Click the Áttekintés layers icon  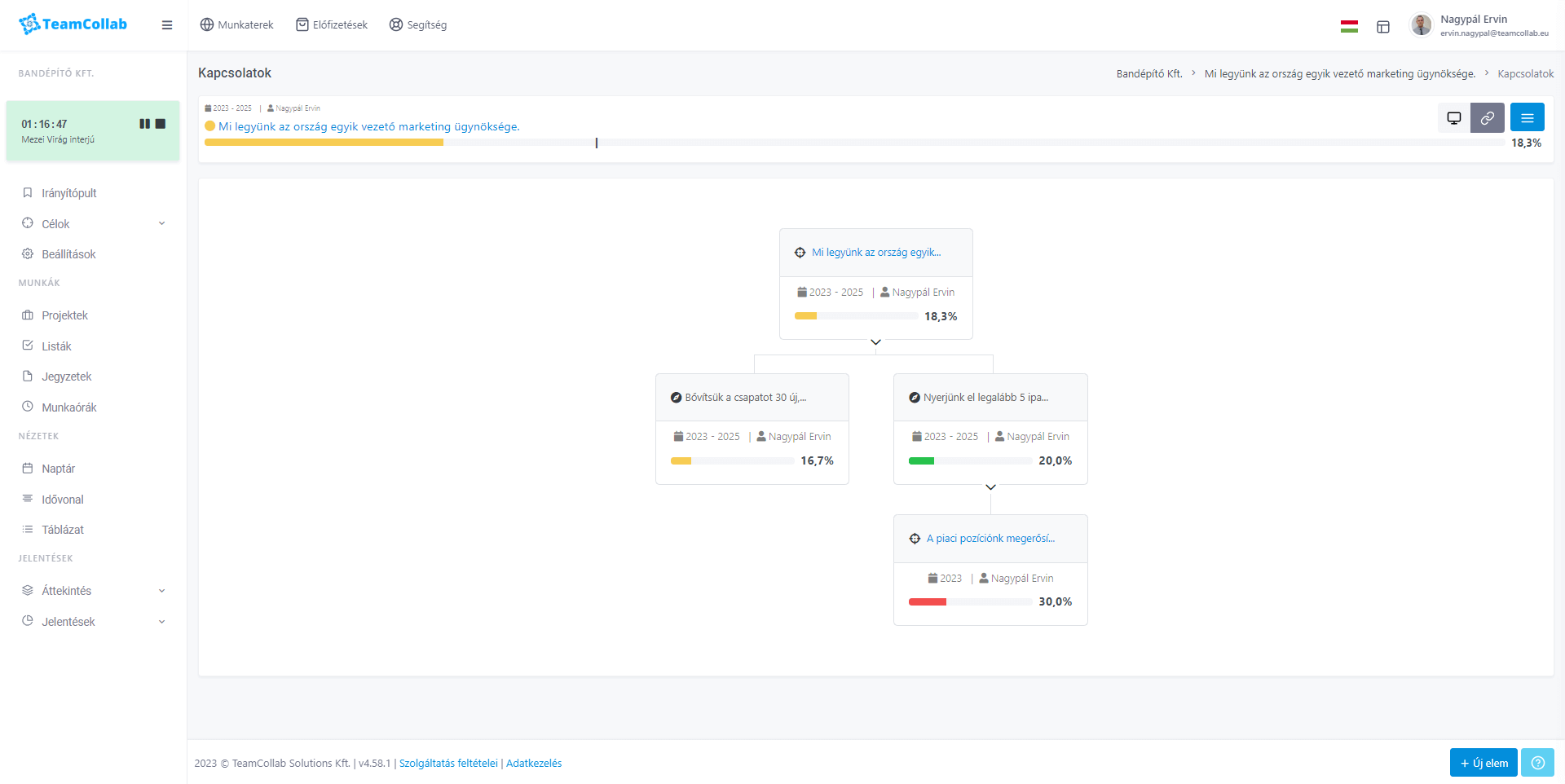[x=28, y=591]
